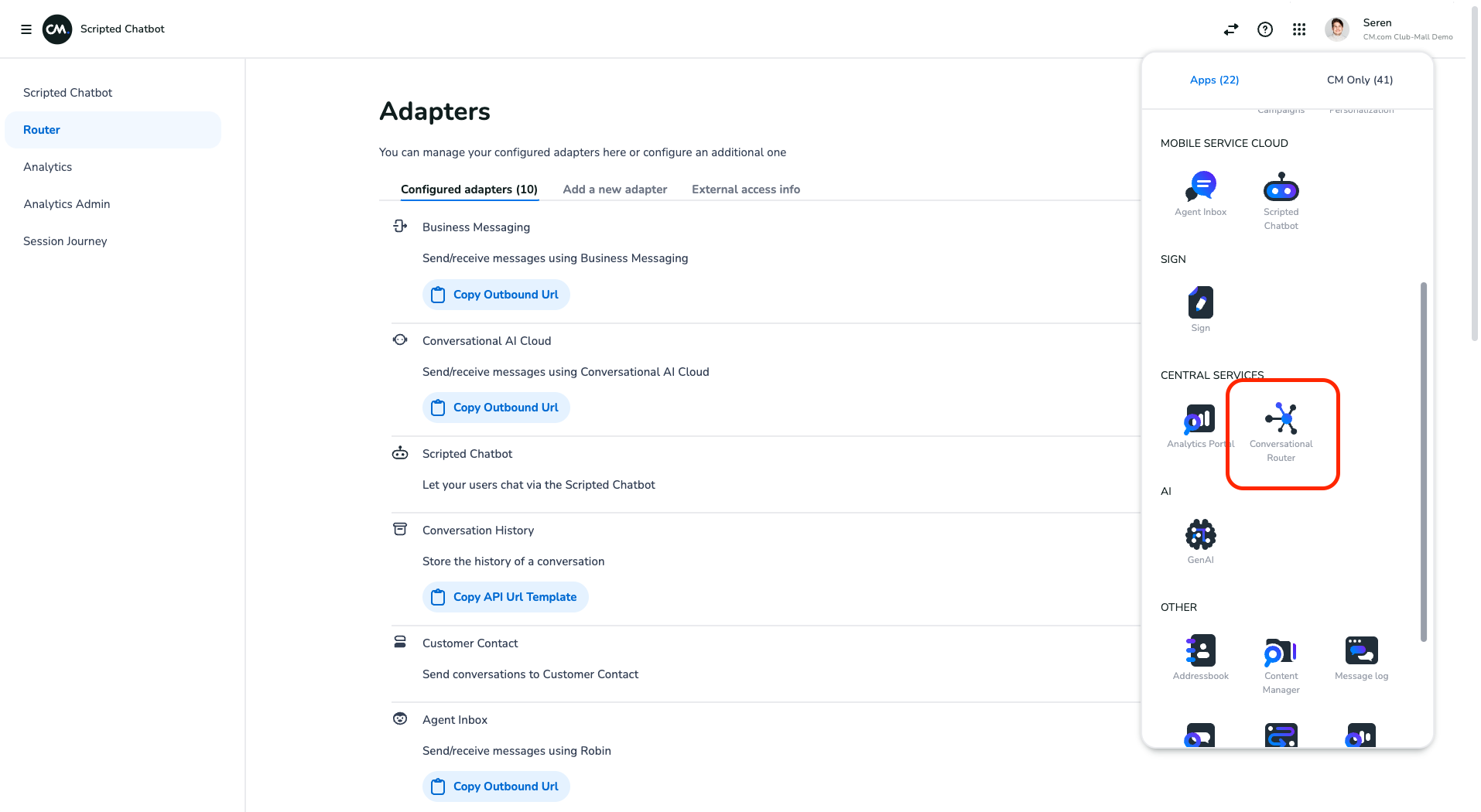Viewport: 1481px width, 812px height.
Task: Open the Seren user profile menu
Action: [1389, 29]
